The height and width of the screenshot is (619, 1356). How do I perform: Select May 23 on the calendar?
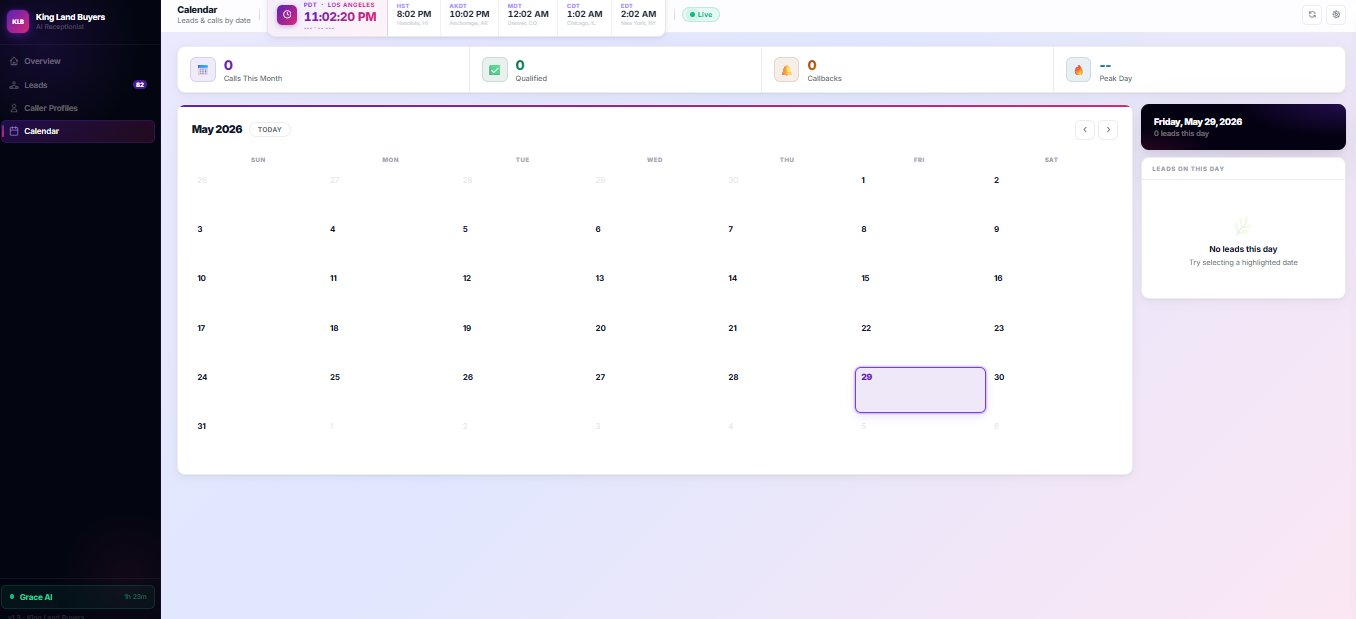click(1052, 340)
